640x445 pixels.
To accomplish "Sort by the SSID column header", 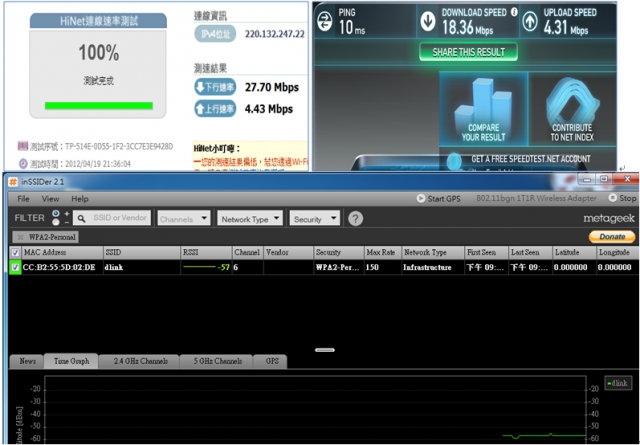I will tap(142, 252).
